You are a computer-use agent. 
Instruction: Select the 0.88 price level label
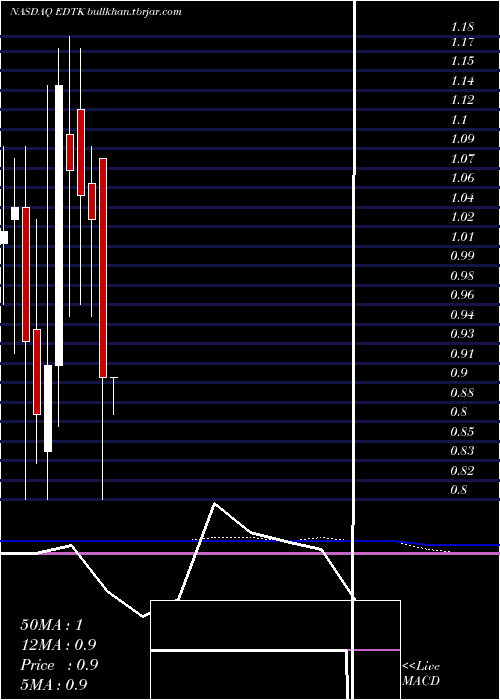462,393
